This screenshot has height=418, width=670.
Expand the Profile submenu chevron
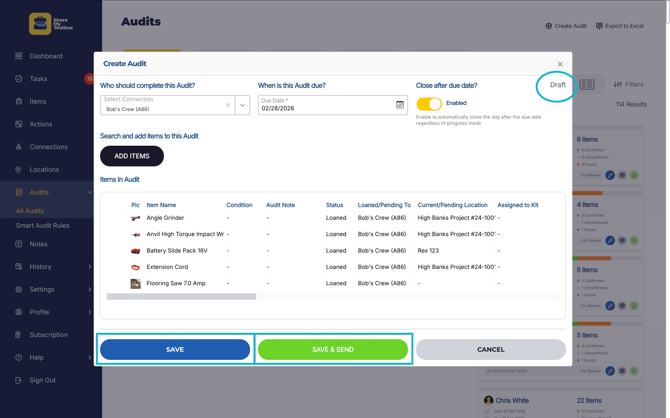coord(90,312)
